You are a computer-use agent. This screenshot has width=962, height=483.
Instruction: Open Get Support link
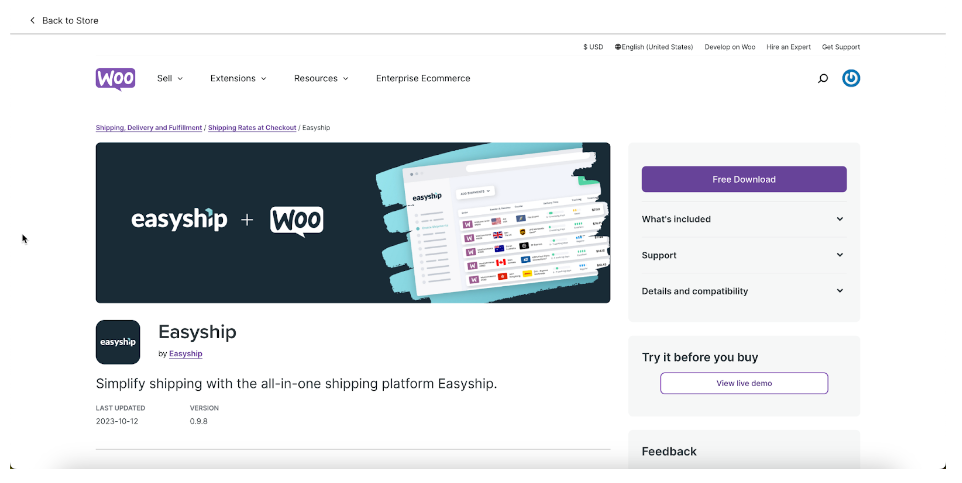(841, 47)
